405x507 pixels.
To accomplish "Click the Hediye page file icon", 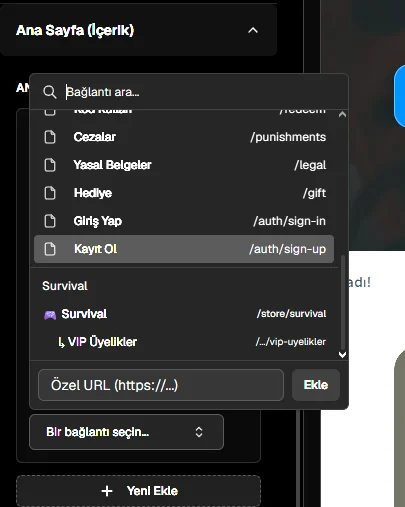I will click(50, 193).
